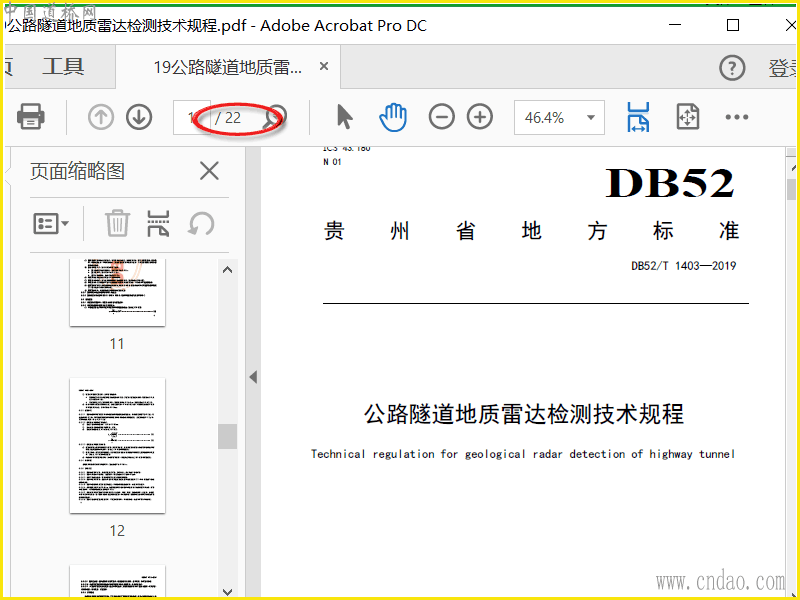Click the thumbnail panel scrollbar handle
800x600 pixels.
click(x=228, y=436)
